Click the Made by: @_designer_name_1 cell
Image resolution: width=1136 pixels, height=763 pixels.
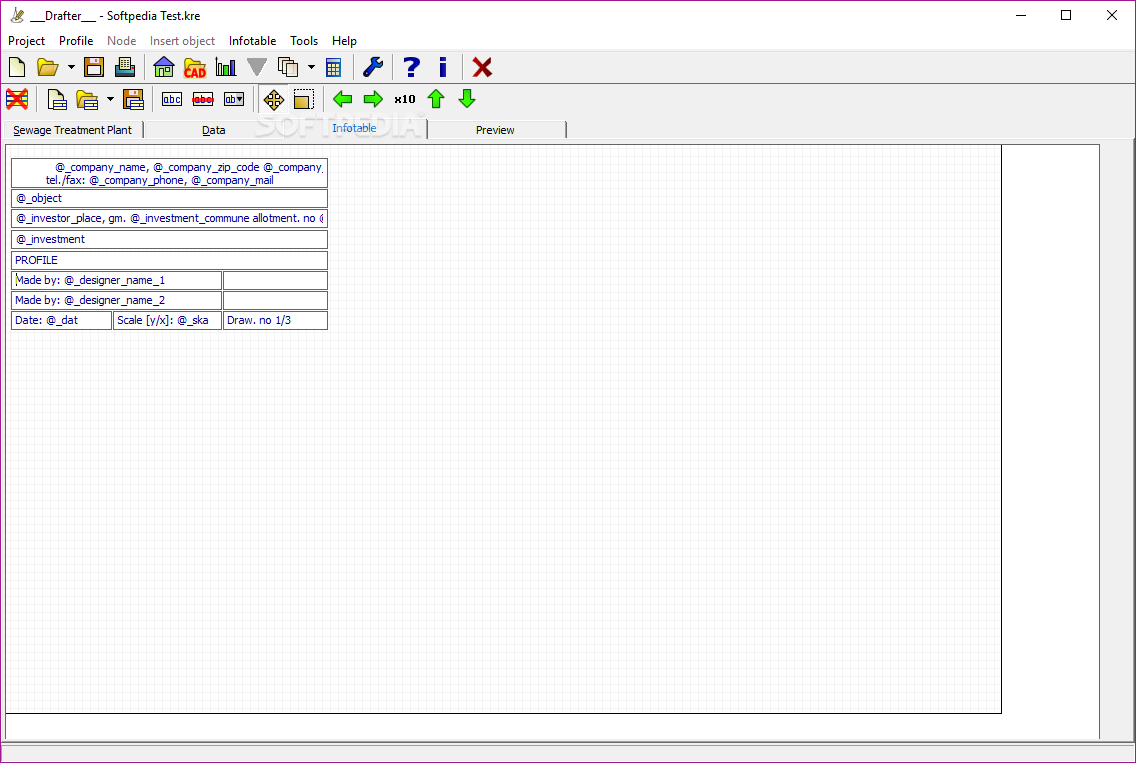tap(117, 280)
